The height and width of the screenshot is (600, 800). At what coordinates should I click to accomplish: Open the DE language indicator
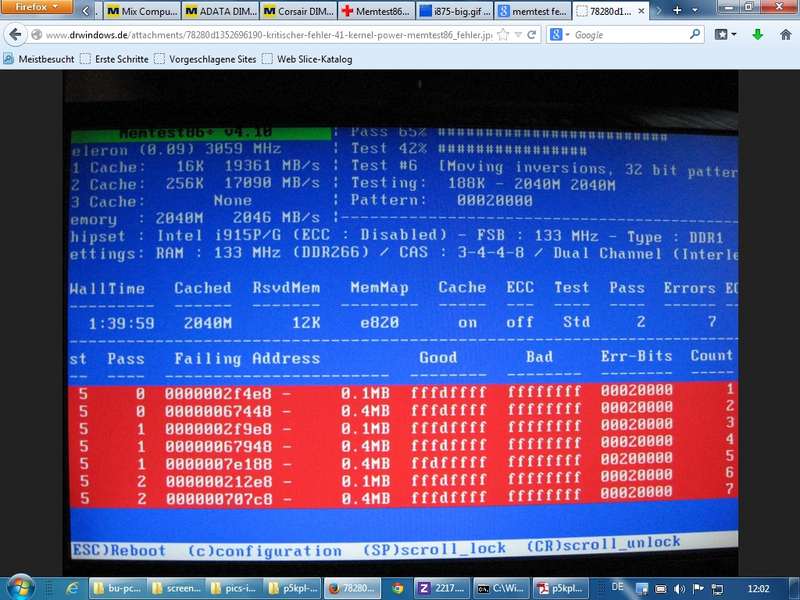pyautogui.click(x=617, y=587)
